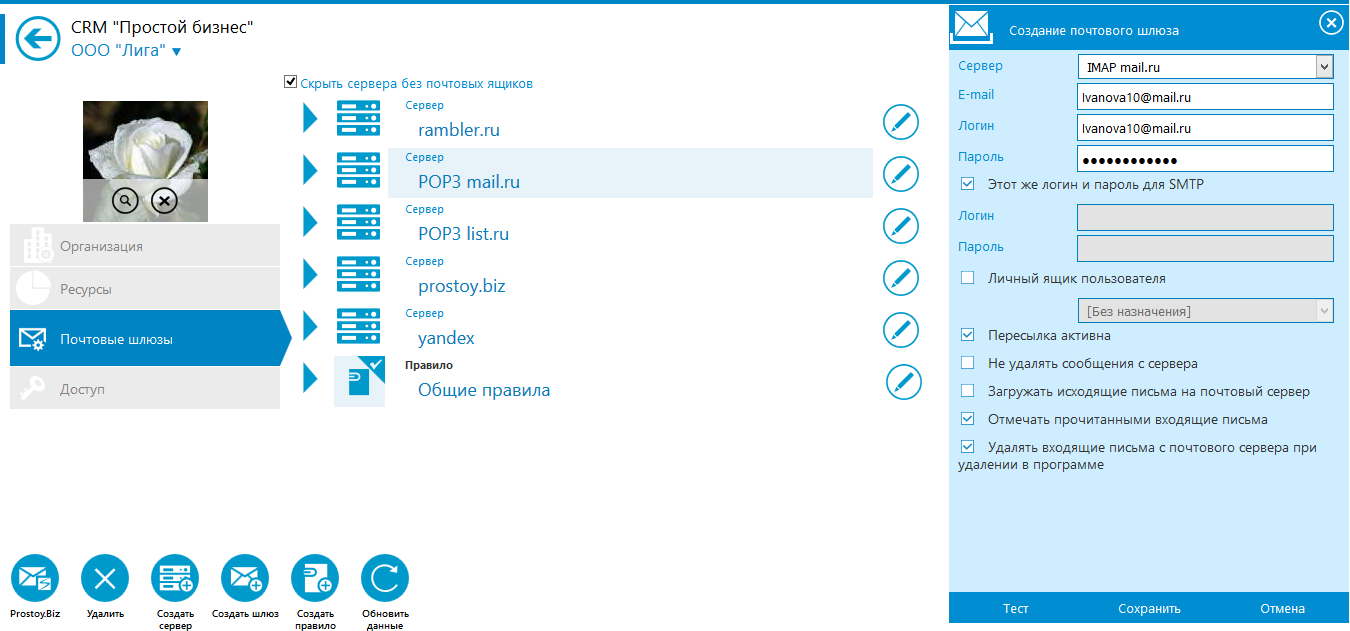
Task: Expand the prostoy.biz server triangle
Action: 310,275
